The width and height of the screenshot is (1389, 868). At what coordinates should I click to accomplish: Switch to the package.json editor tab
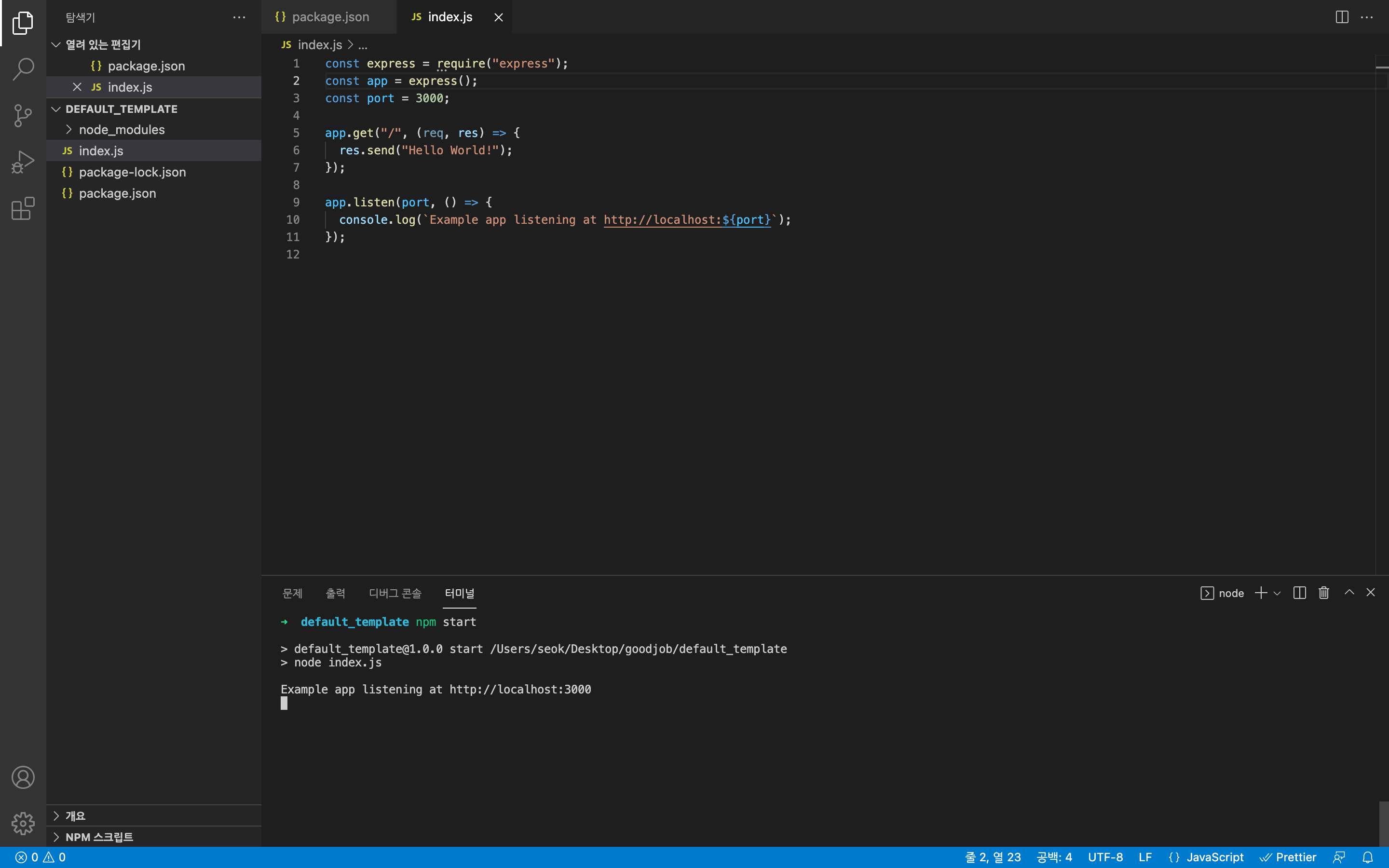328,17
